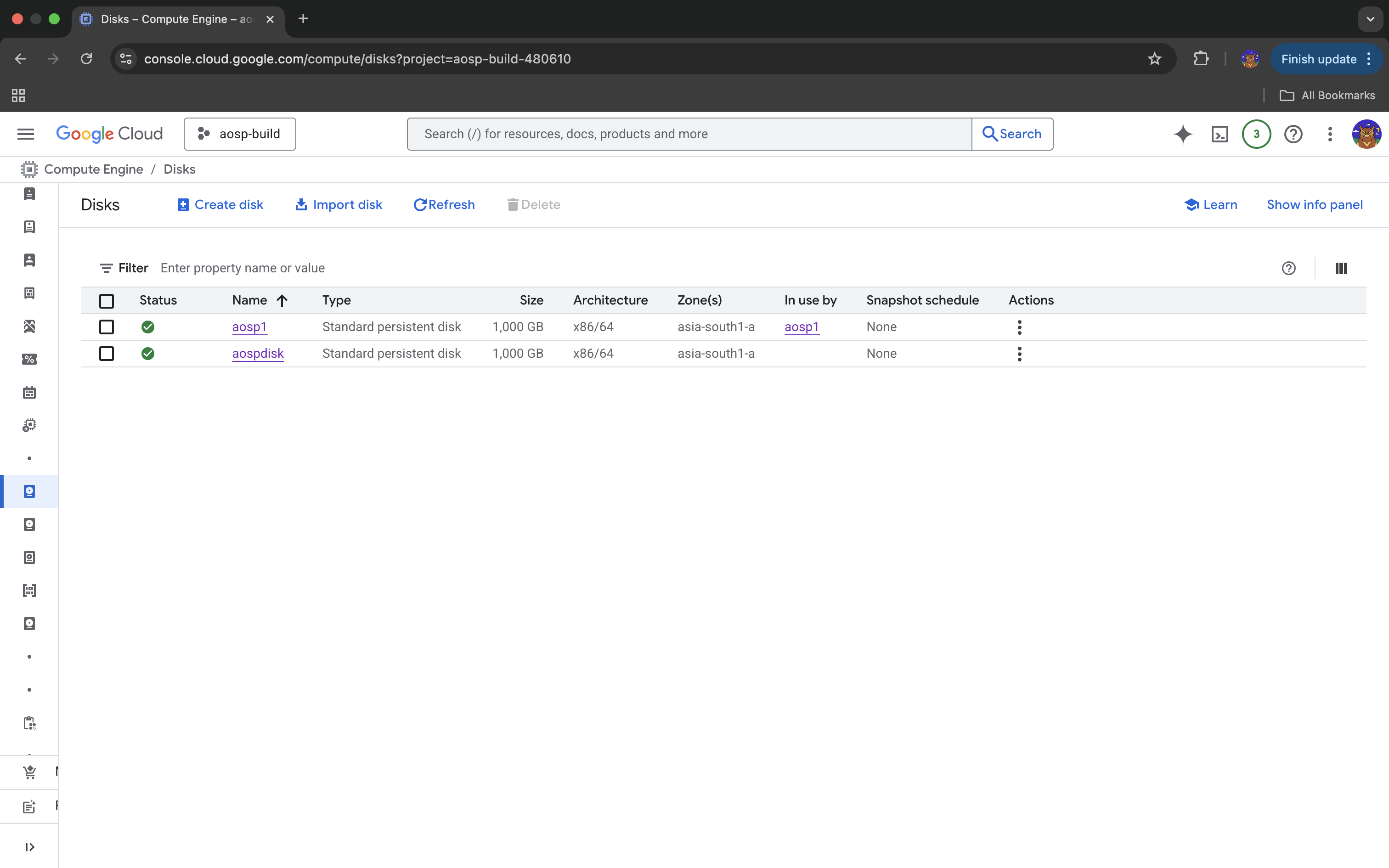
Task: Open the aosp1 disk details link
Action: (249, 327)
